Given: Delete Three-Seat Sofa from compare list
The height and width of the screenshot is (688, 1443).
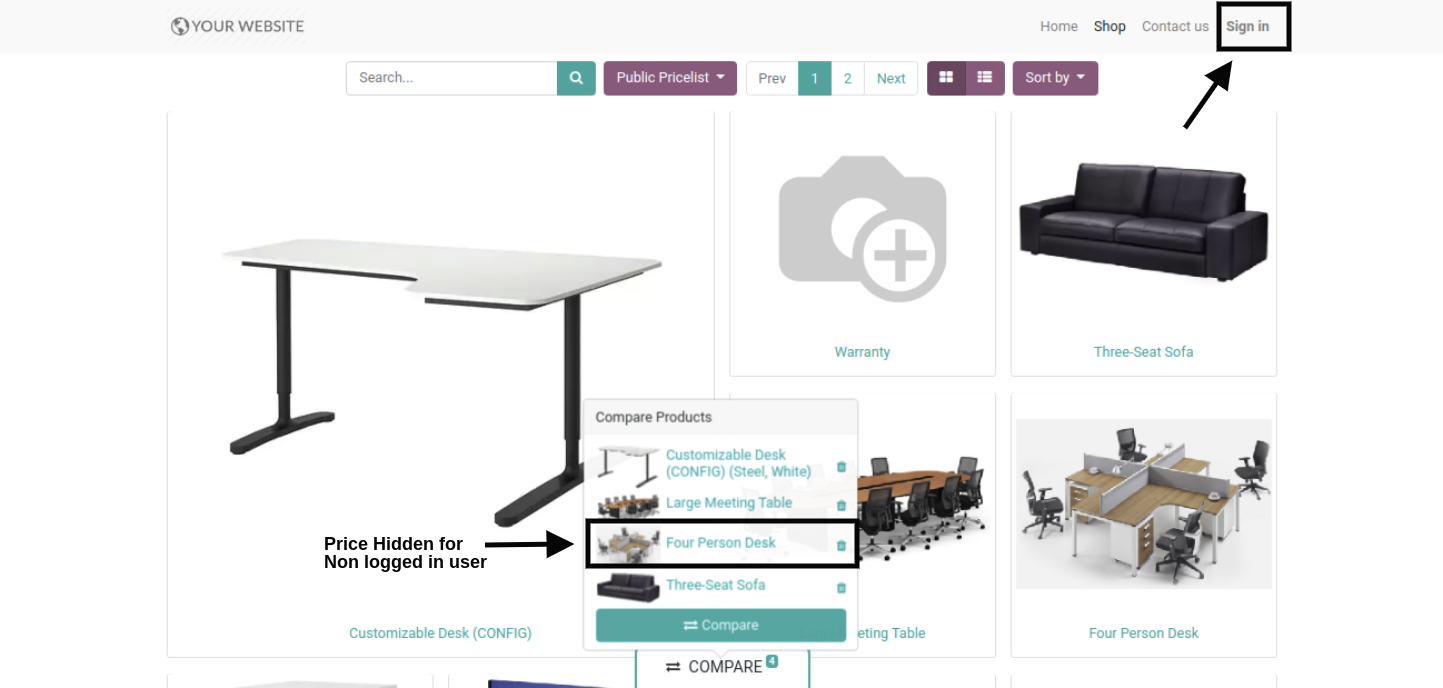Looking at the screenshot, I should 841,588.
